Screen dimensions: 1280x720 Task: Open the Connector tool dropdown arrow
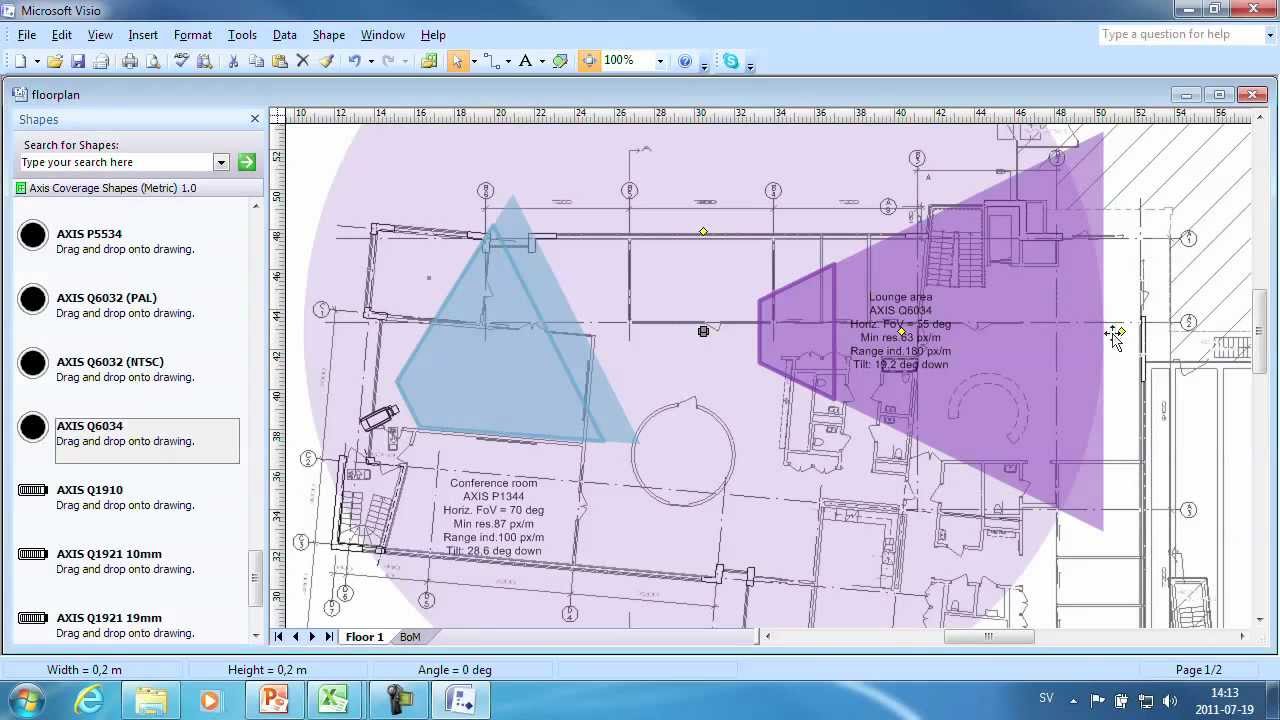[x=508, y=61]
